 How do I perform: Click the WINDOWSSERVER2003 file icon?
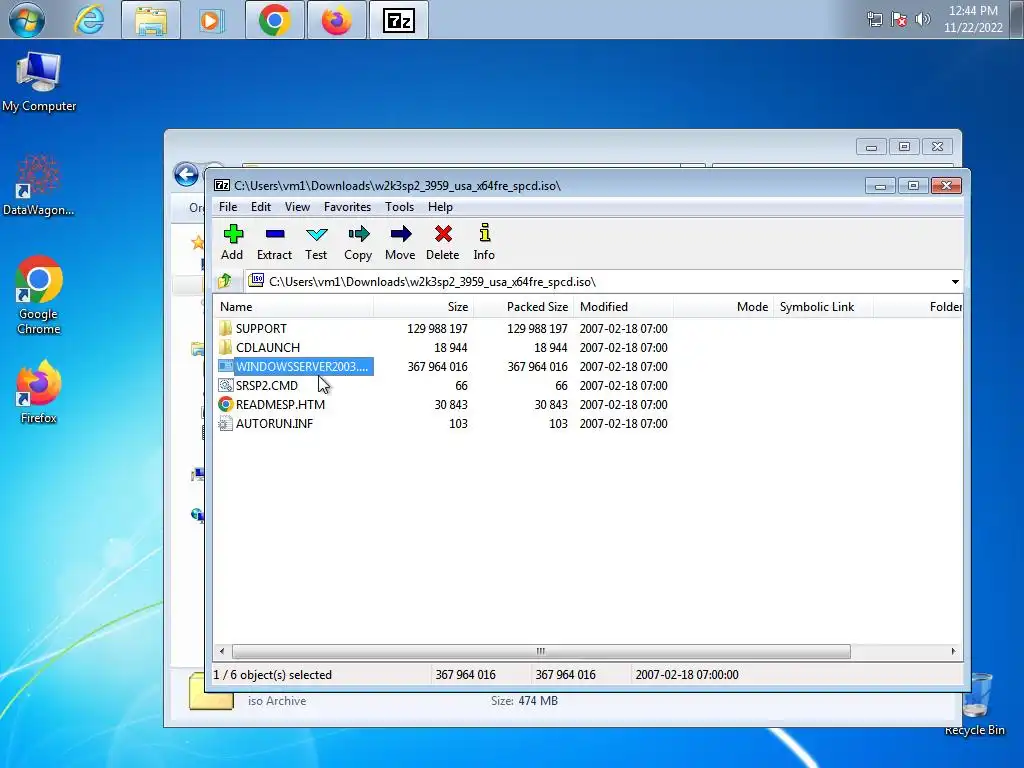225,366
